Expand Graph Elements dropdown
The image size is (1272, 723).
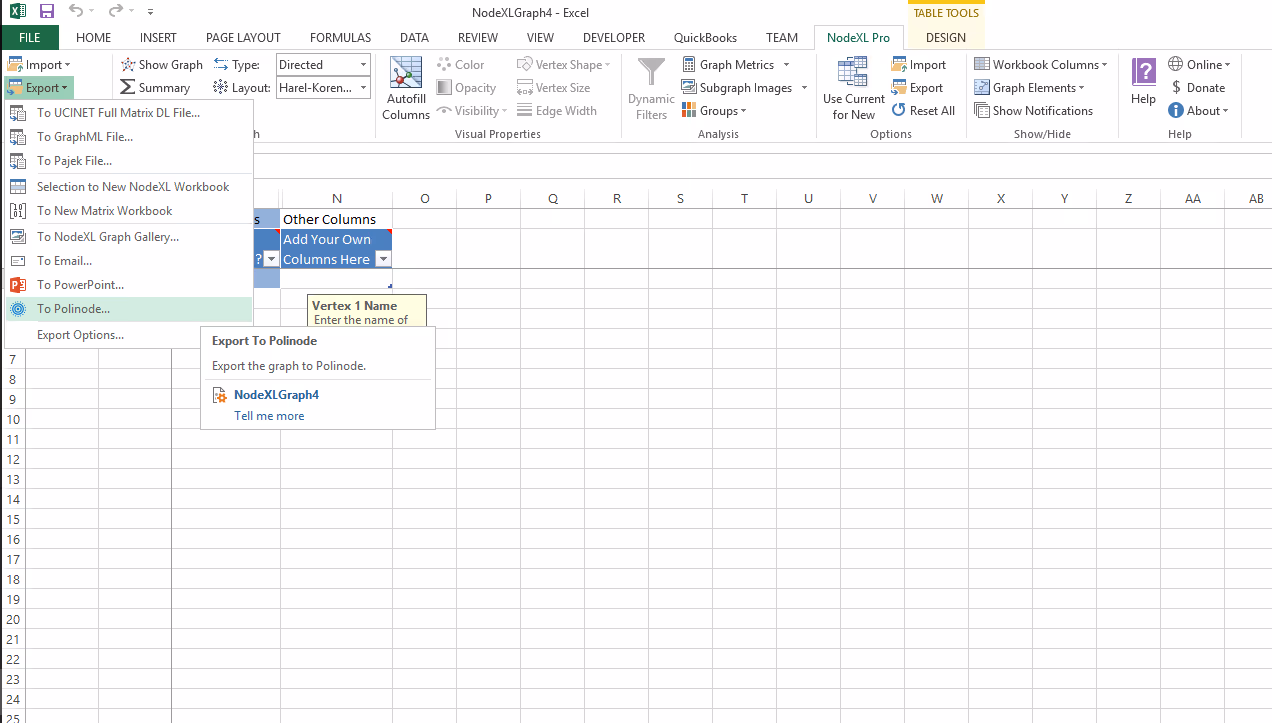click(1030, 88)
